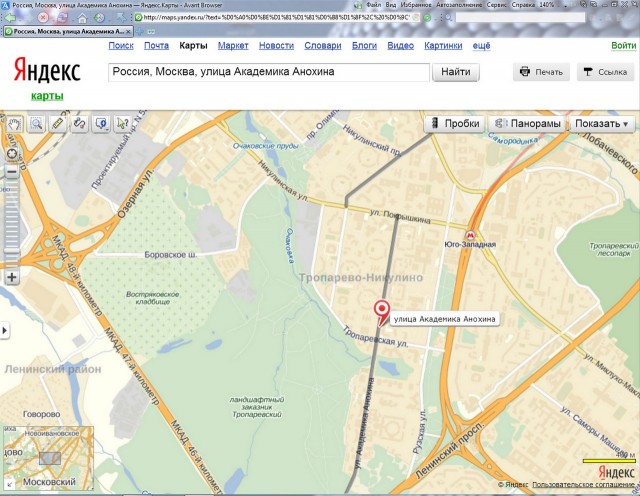The height and width of the screenshot is (496, 640).
Task: Click the red placemark pin on map
Action: pyautogui.click(x=382, y=312)
